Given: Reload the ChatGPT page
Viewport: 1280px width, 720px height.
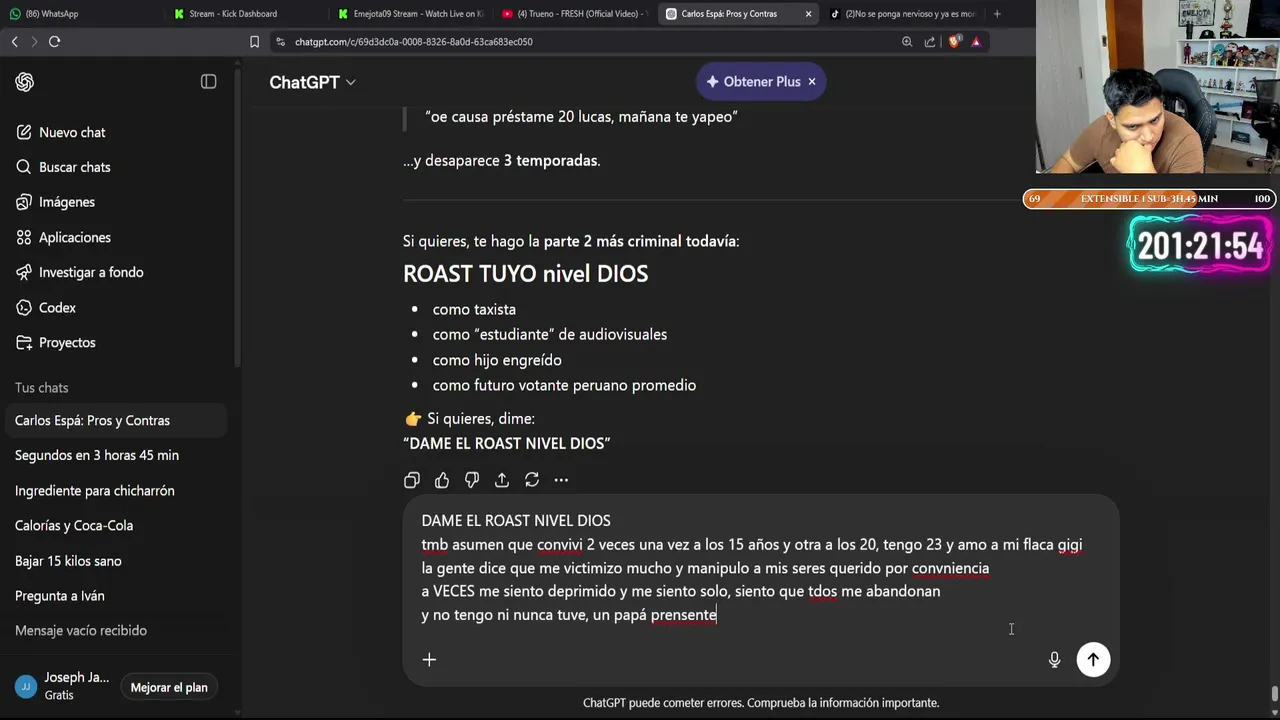Looking at the screenshot, I should coord(55,41).
